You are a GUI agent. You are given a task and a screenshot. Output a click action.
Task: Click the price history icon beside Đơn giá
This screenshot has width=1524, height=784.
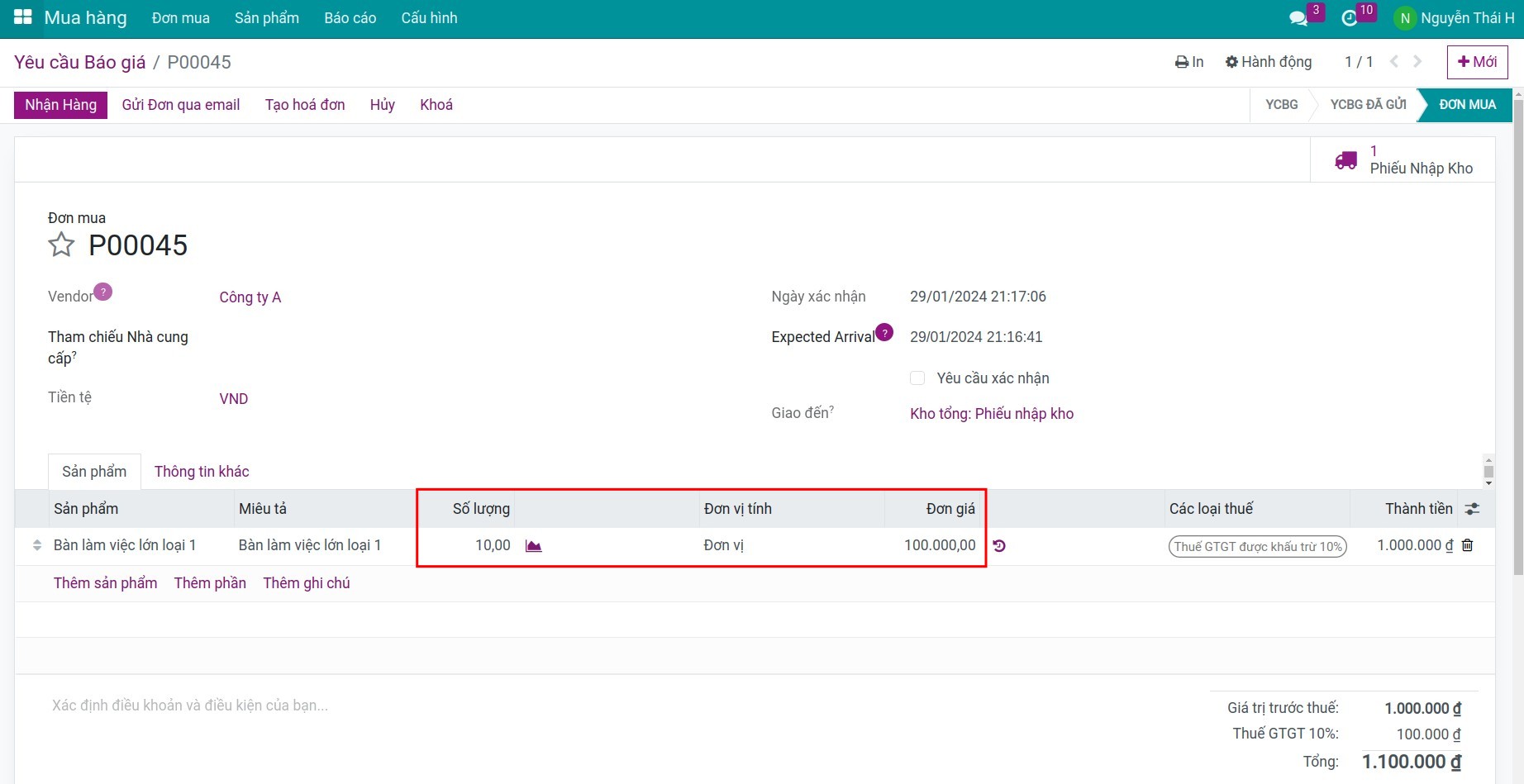point(999,546)
